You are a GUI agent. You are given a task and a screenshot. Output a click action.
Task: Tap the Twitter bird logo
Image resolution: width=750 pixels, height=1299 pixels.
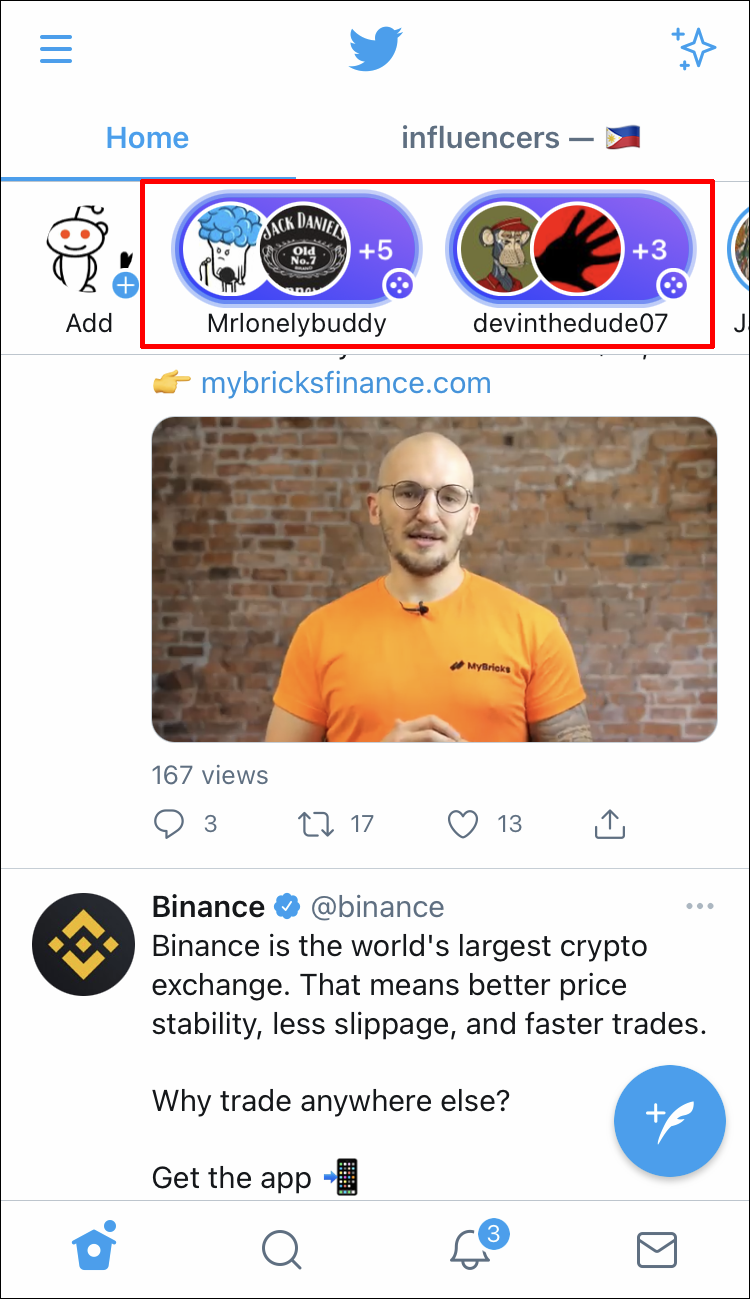click(375, 49)
